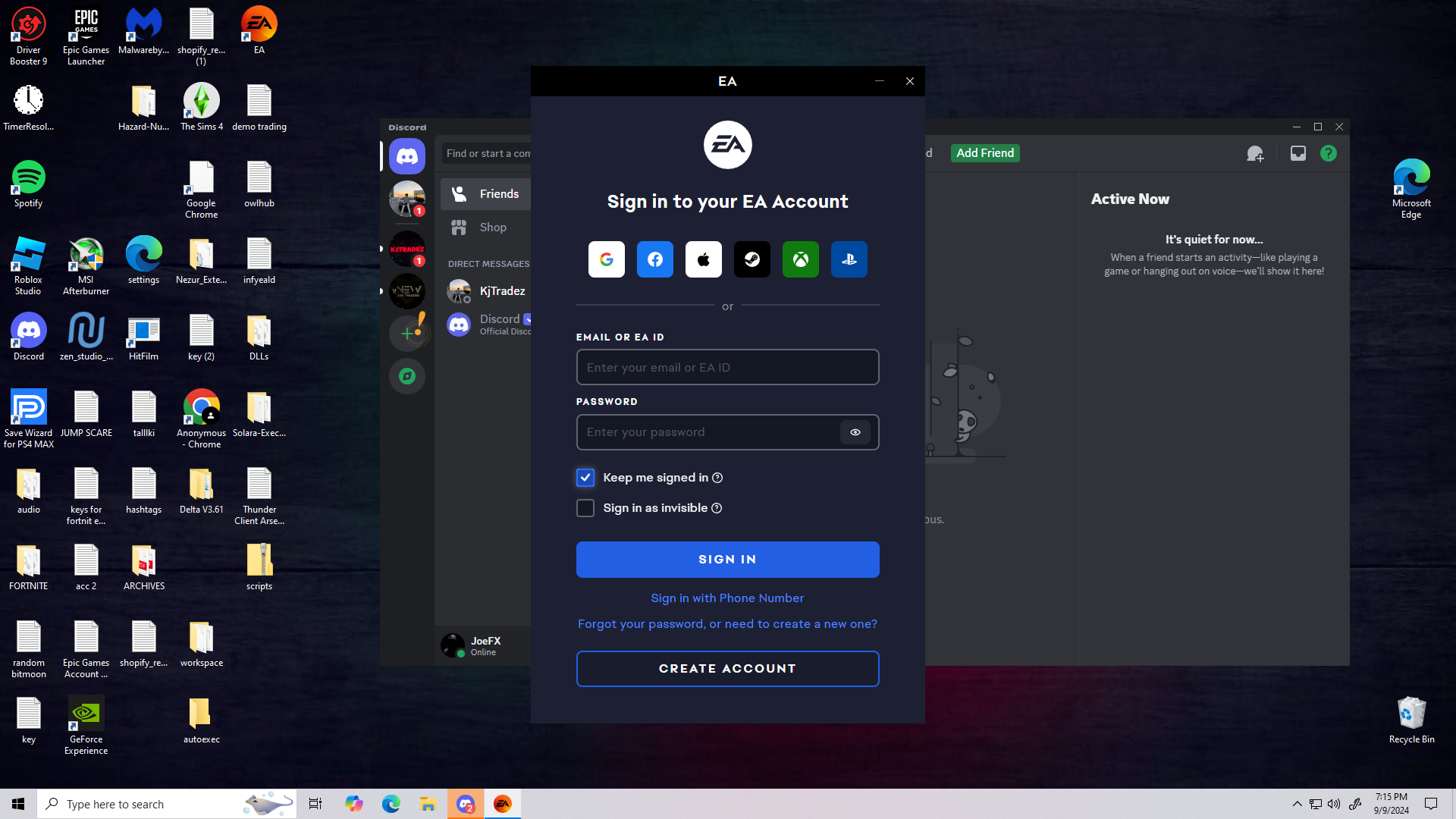The height and width of the screenshot is (819, 1456).
Task: Open Discord inbox icon
Action: (x=1298, y=153)
